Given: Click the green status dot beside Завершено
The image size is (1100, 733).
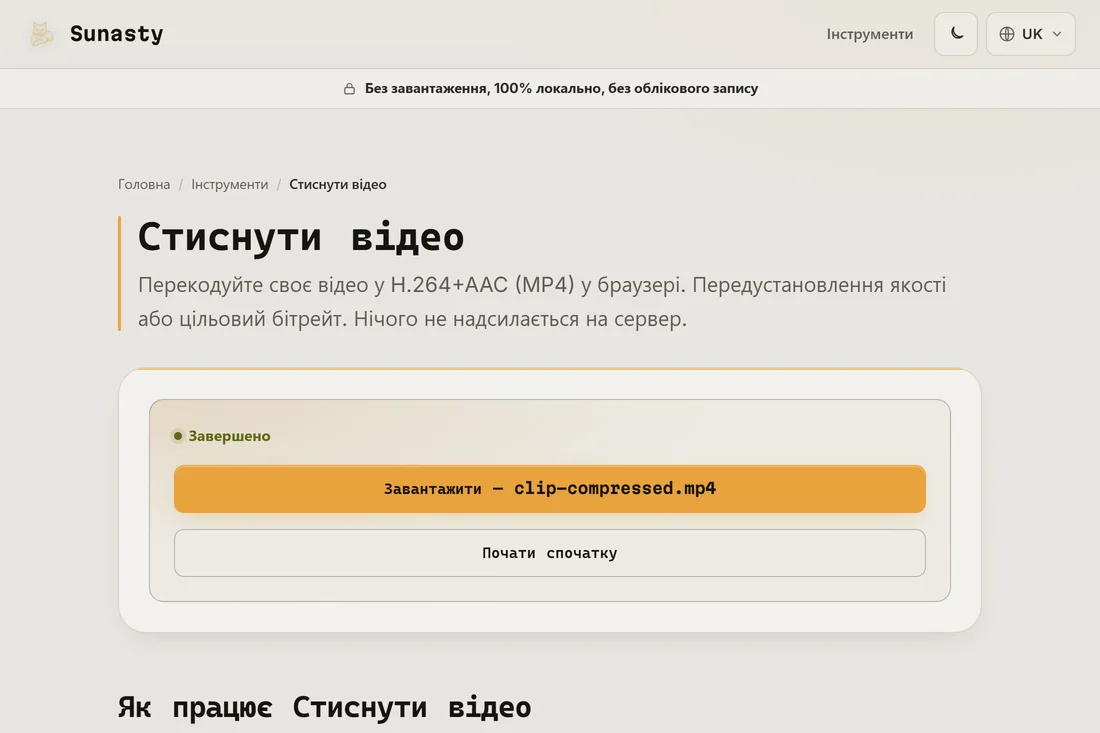Looking at the screenshot, I should pyautogui.click(x=177, y=436).
